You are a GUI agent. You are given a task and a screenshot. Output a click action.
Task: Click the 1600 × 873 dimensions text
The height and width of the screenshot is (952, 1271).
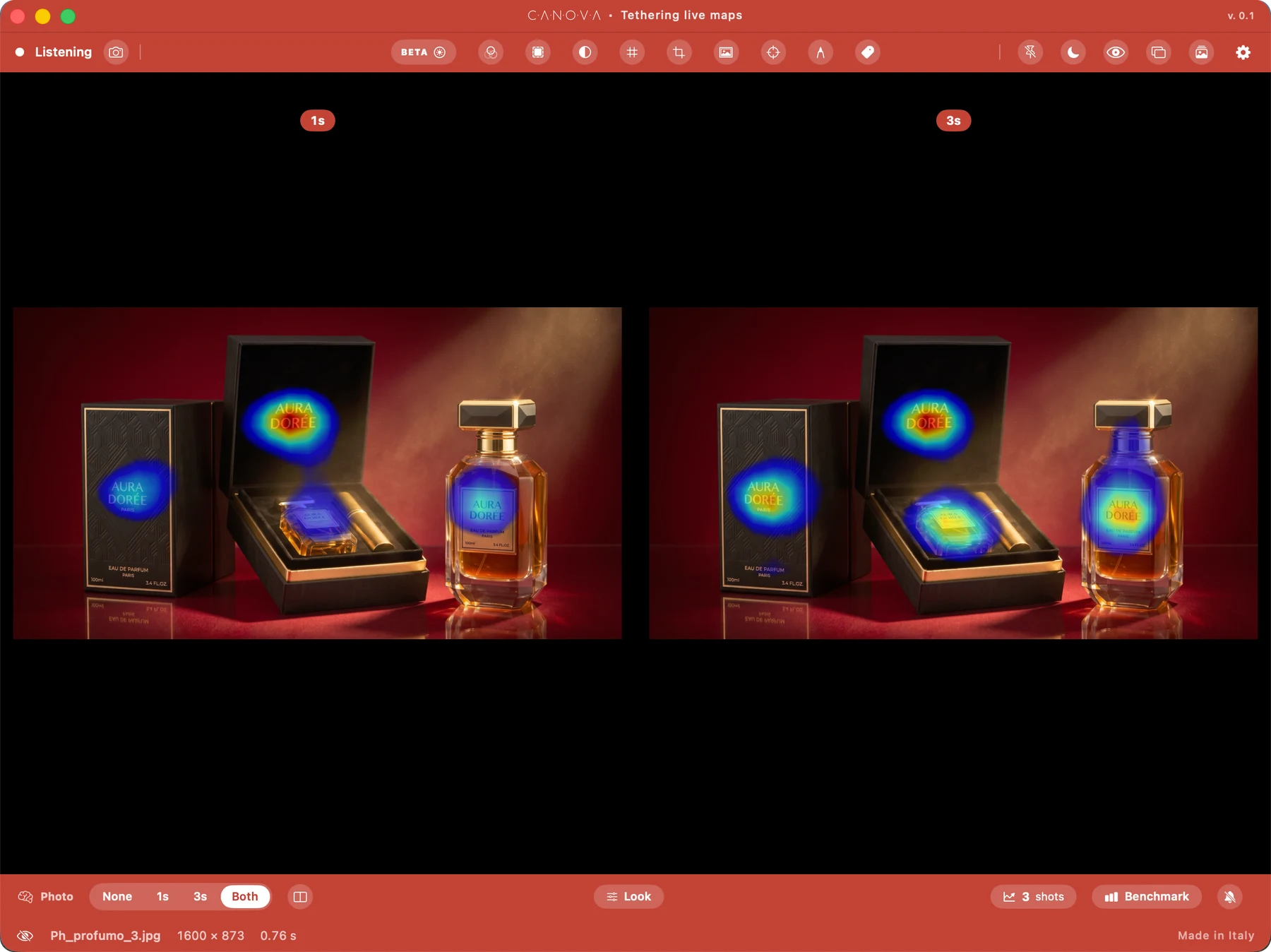tap(210, 936)
